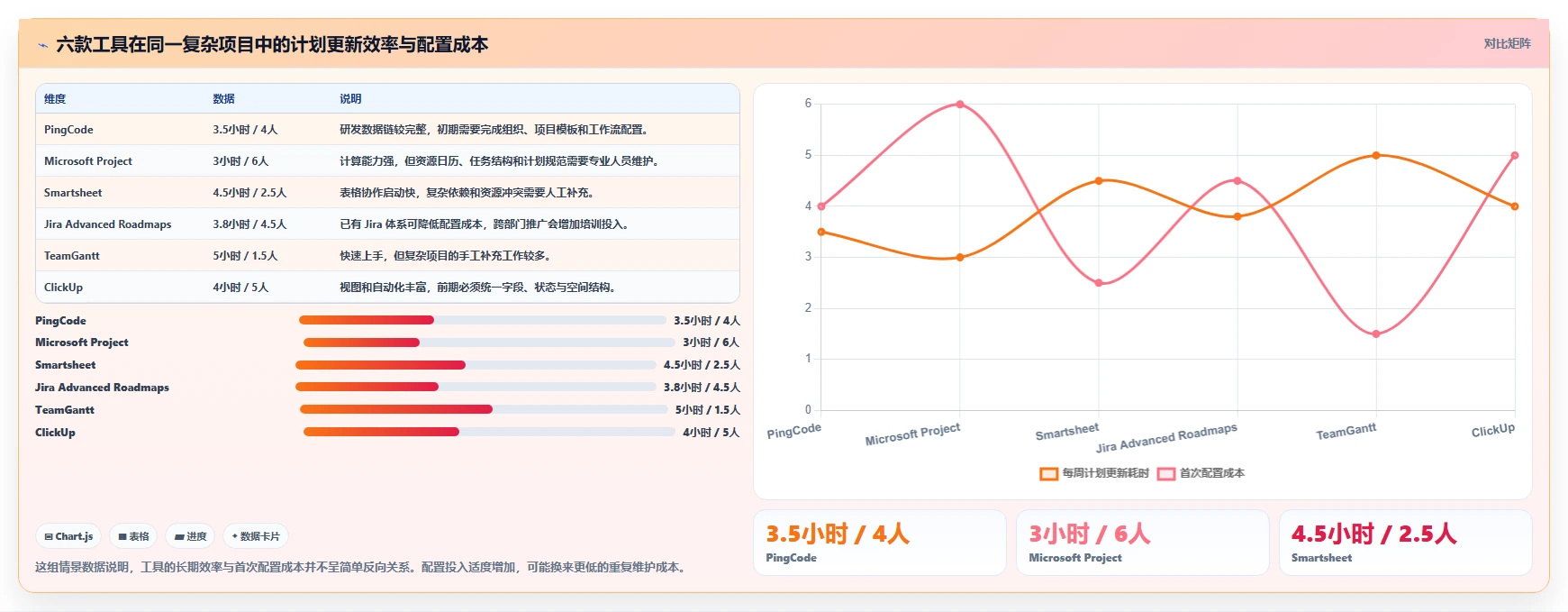Viewport: 1568px width, 612px height.
Task: Open the Smartsheet 4.5小时 / 2.5人 data card
Action: 1405,543
